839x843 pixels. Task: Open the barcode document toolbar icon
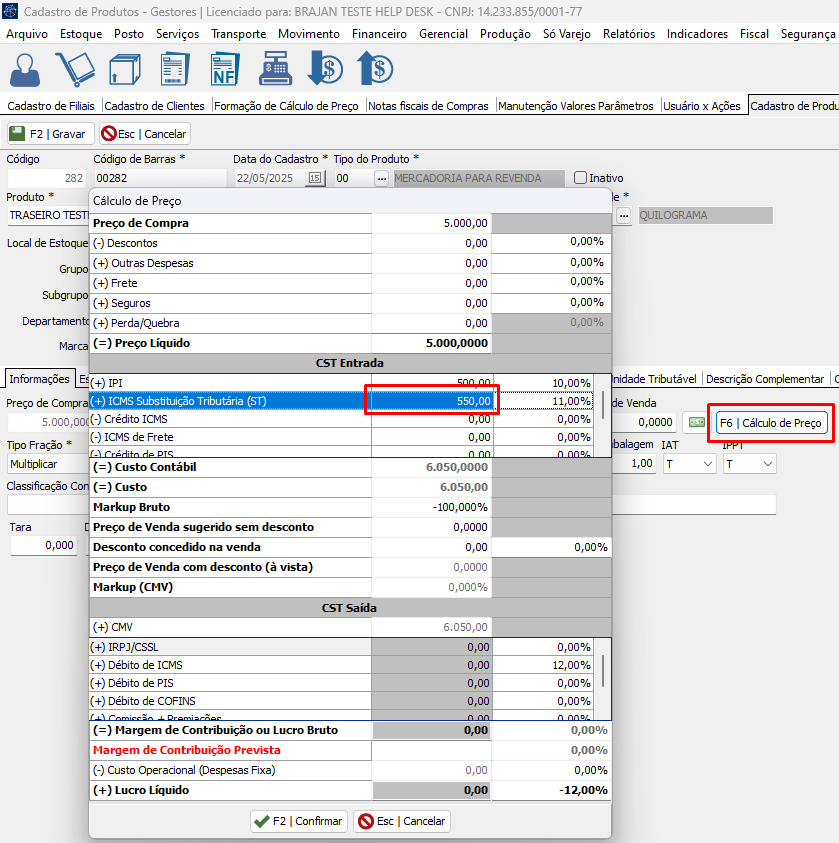pyautogui.click(x=175, y=70)
